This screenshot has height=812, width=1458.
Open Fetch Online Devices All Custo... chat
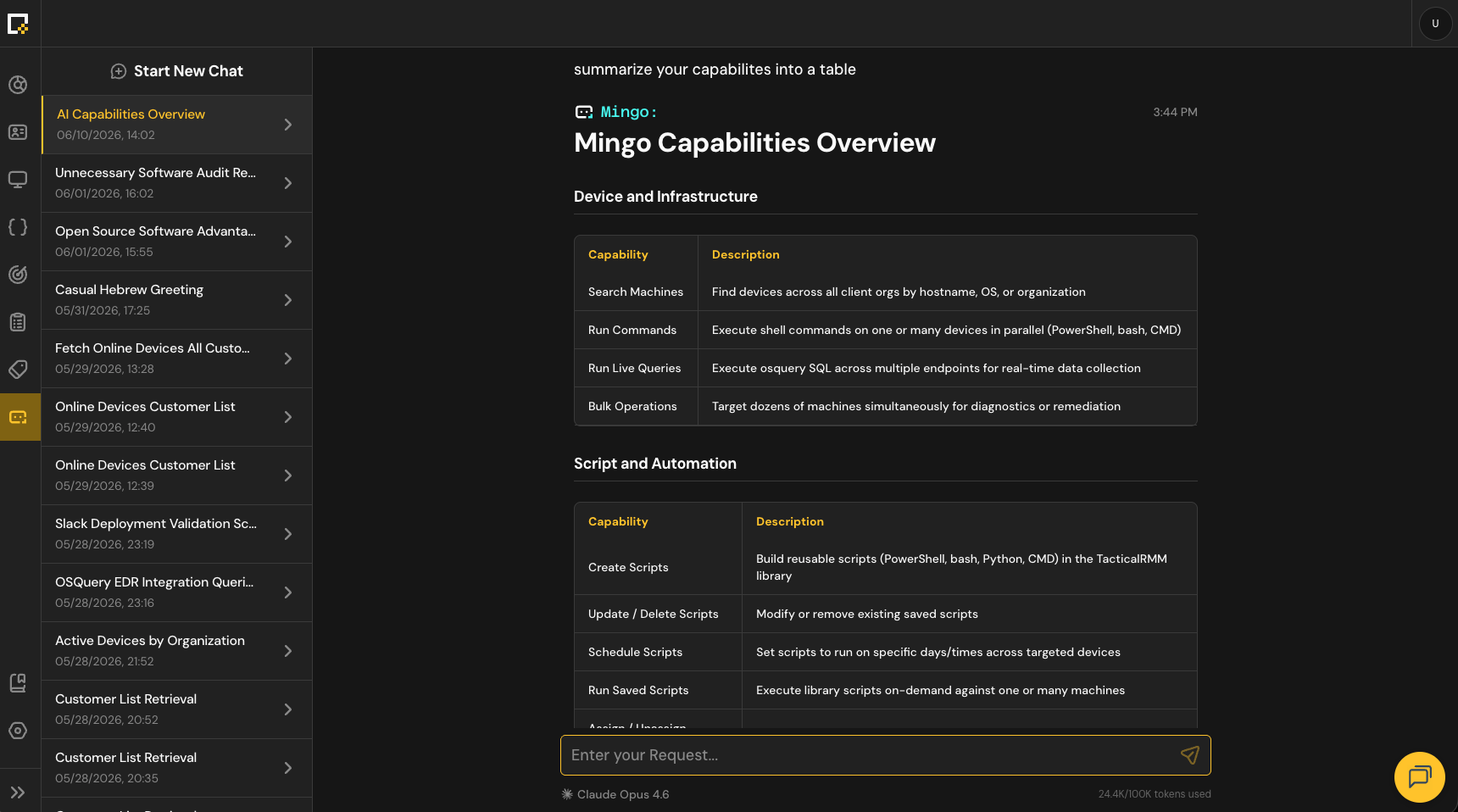[x=177, y=359]
